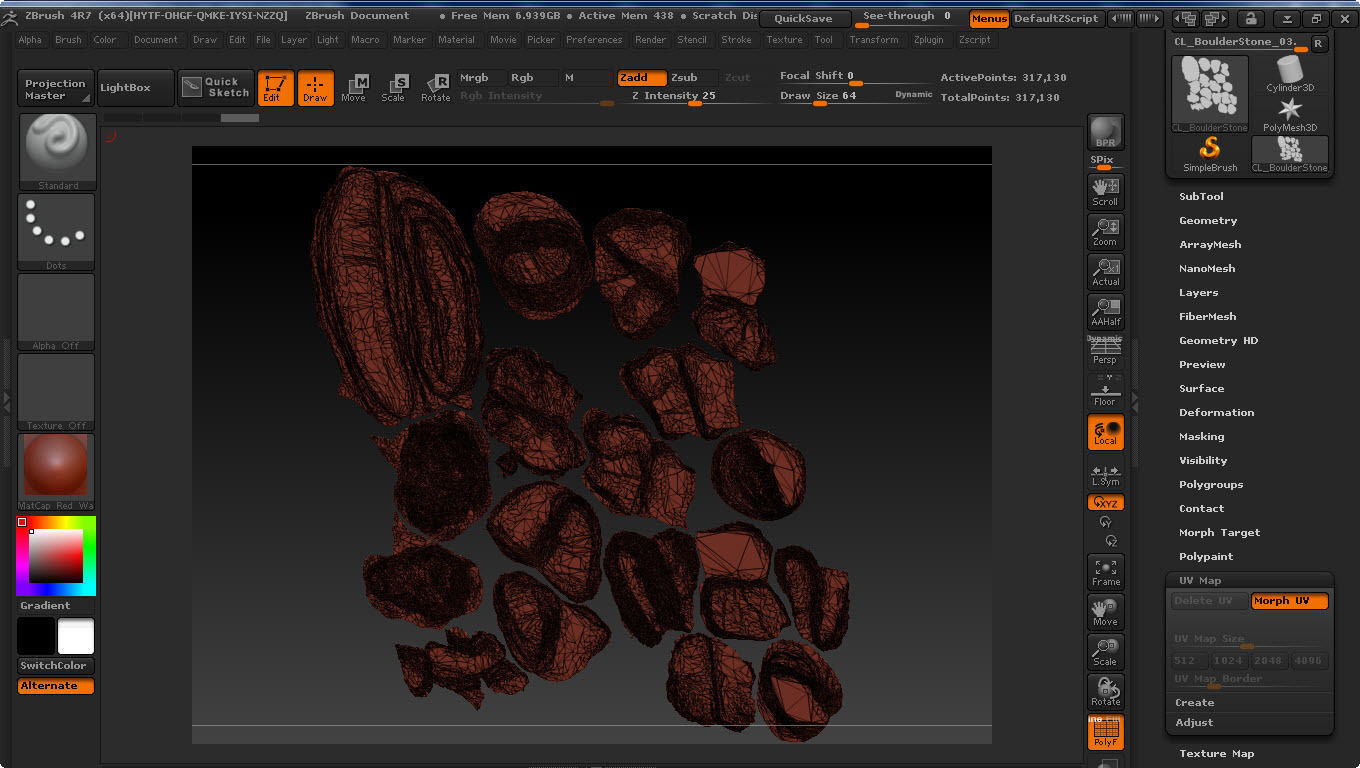
Task: Click the QuickSave button
Action: tap(805, 18)
